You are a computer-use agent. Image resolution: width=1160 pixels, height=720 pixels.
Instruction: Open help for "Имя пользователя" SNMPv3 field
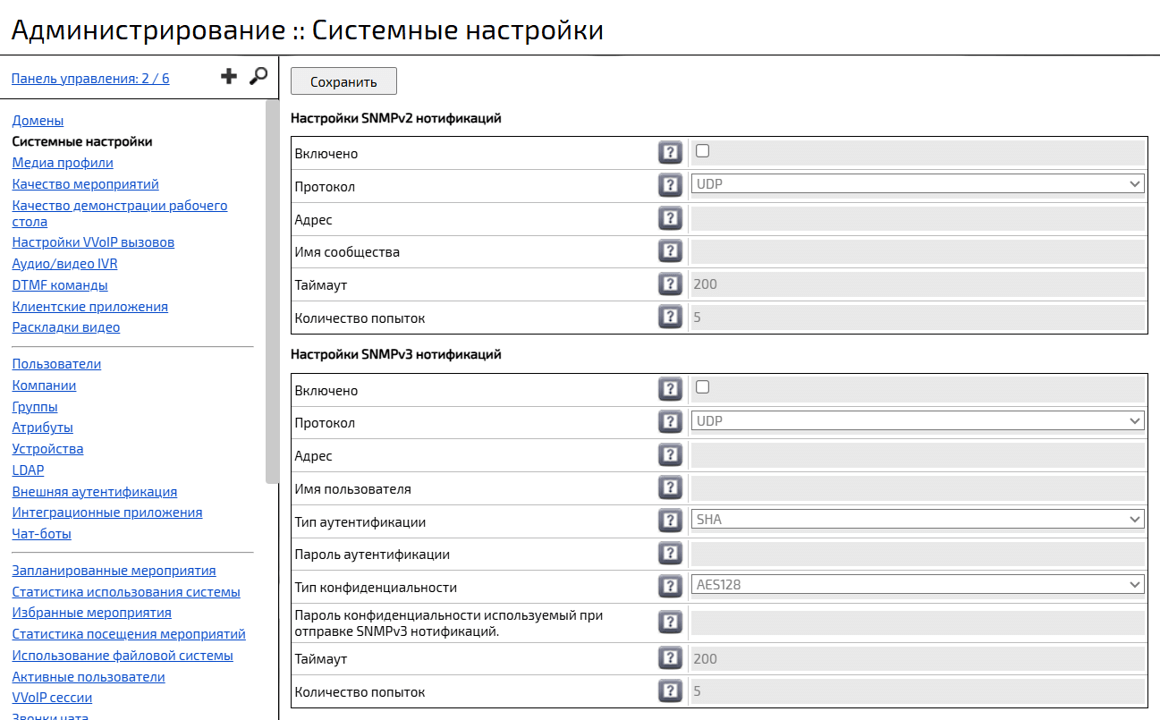tap(670, 487)
